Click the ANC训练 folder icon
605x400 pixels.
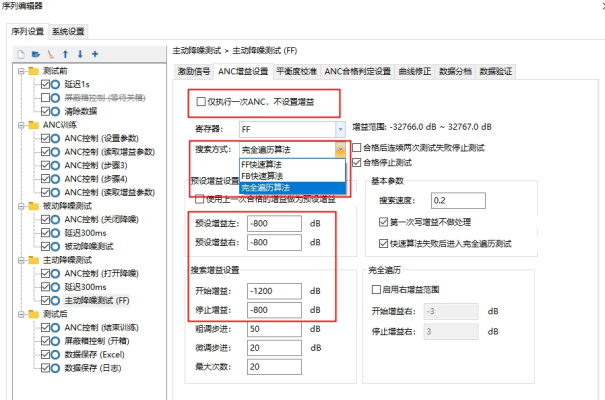point(34,125)
